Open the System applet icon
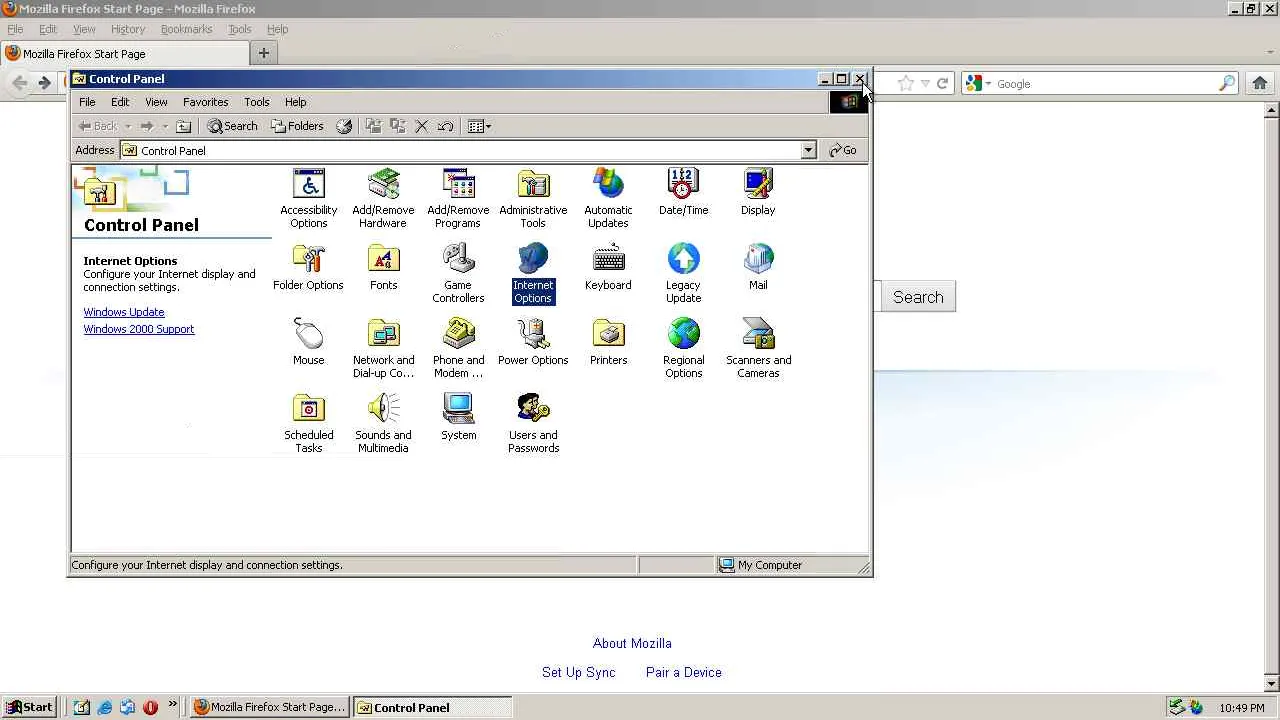Image resolution: width=1280 pixels, height=720 pixels. pyautogui.click(x=458, y=417)
